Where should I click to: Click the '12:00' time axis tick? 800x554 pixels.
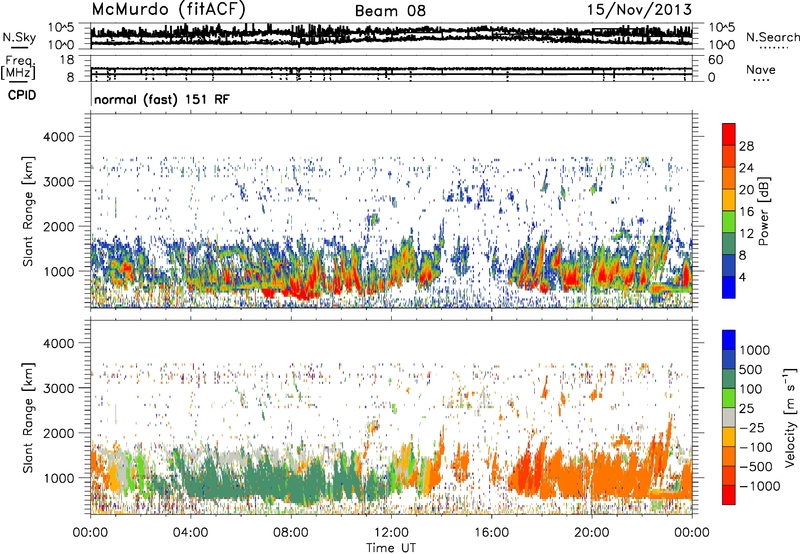[x=391, y=533]
